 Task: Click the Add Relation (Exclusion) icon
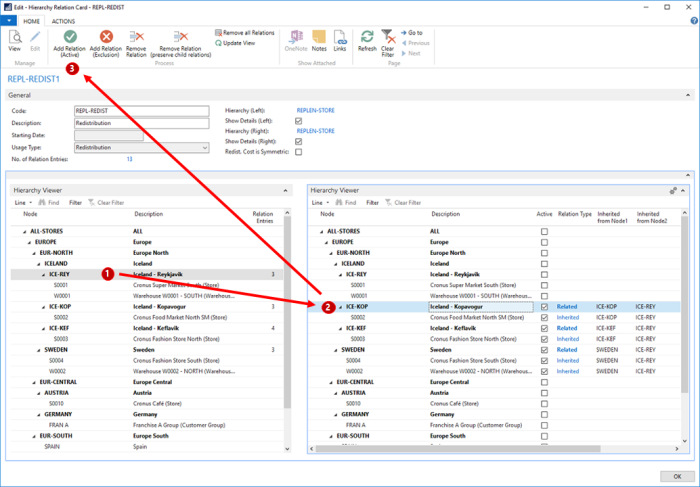pyautogui.click(x=107, y=37)
